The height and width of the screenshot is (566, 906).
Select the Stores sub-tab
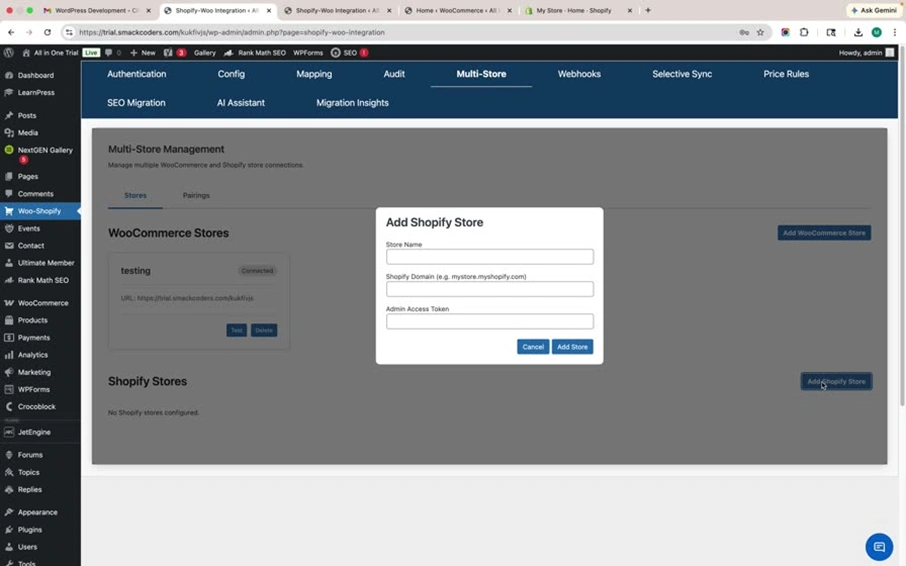pos(135,195)
